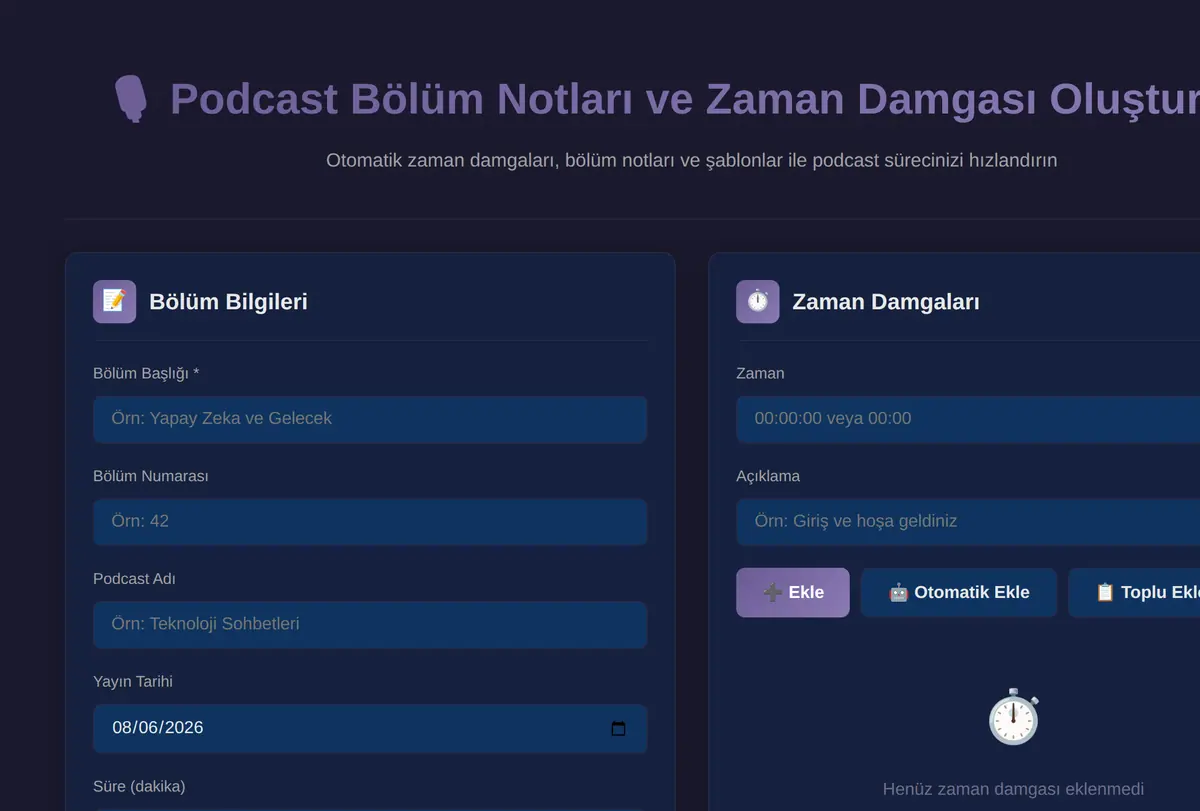Viewport: 1200px width, 811px height.
Task: Focus the Bölüm Numarası input field
Action: pyautogui.click(x=370, y=521)
